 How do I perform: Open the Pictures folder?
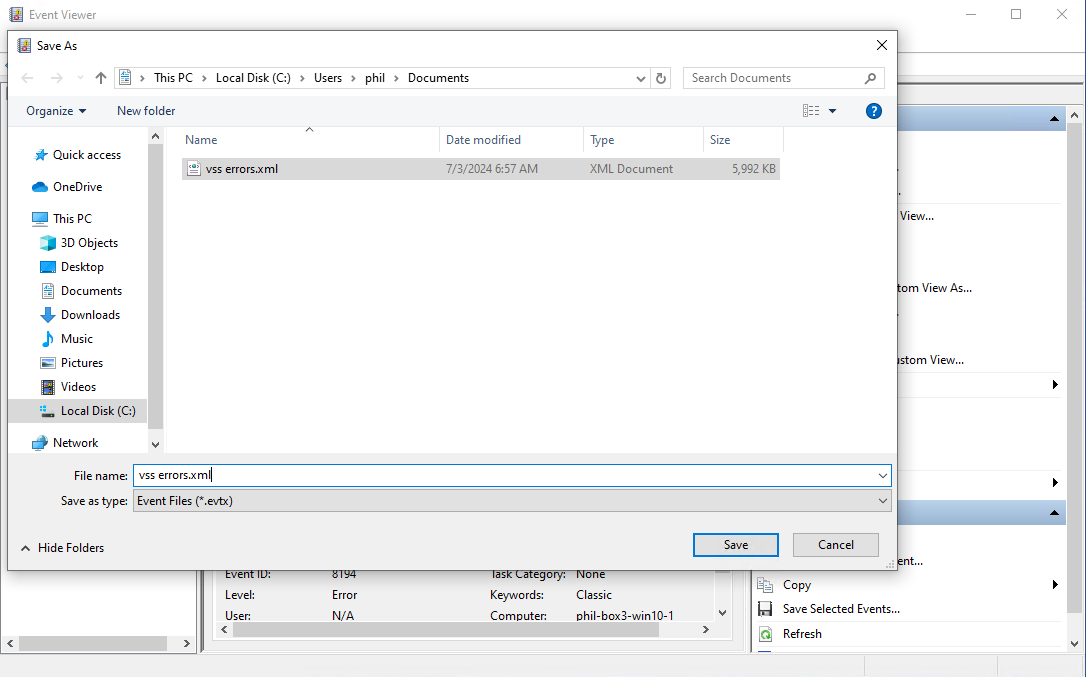tap(82, 363)
